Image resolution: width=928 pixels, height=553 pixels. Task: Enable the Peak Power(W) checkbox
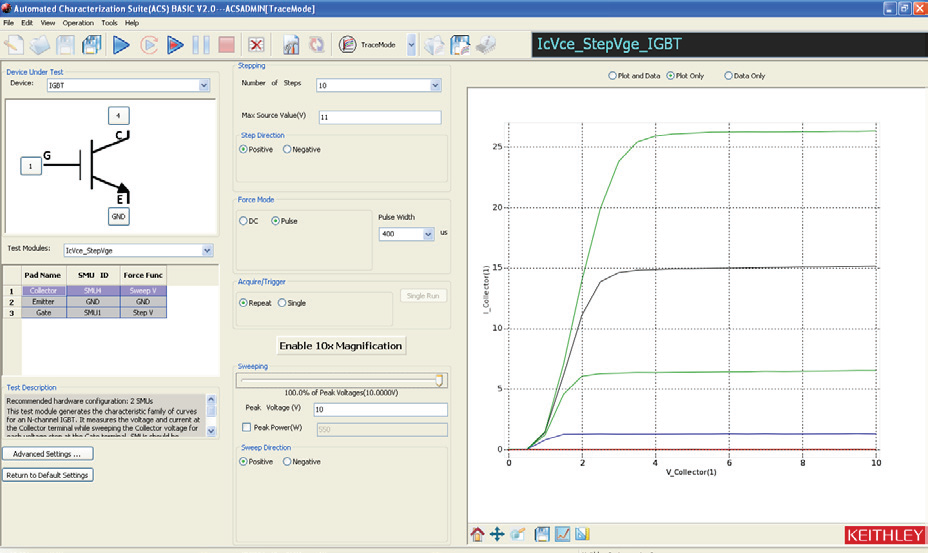(x=246, y=428)
